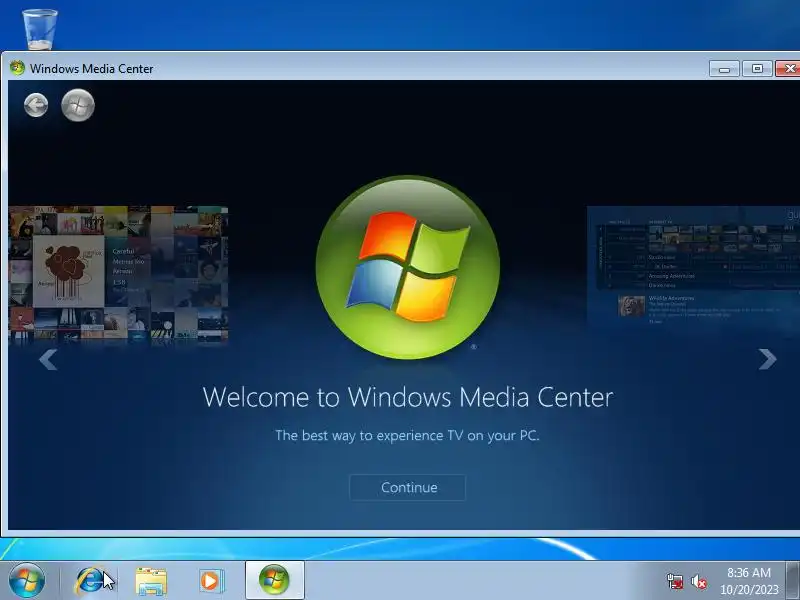Viewport: 800px width, 600px height.
Task: Open the Recycle Bin on the desktop
Action: pos(40,29)
